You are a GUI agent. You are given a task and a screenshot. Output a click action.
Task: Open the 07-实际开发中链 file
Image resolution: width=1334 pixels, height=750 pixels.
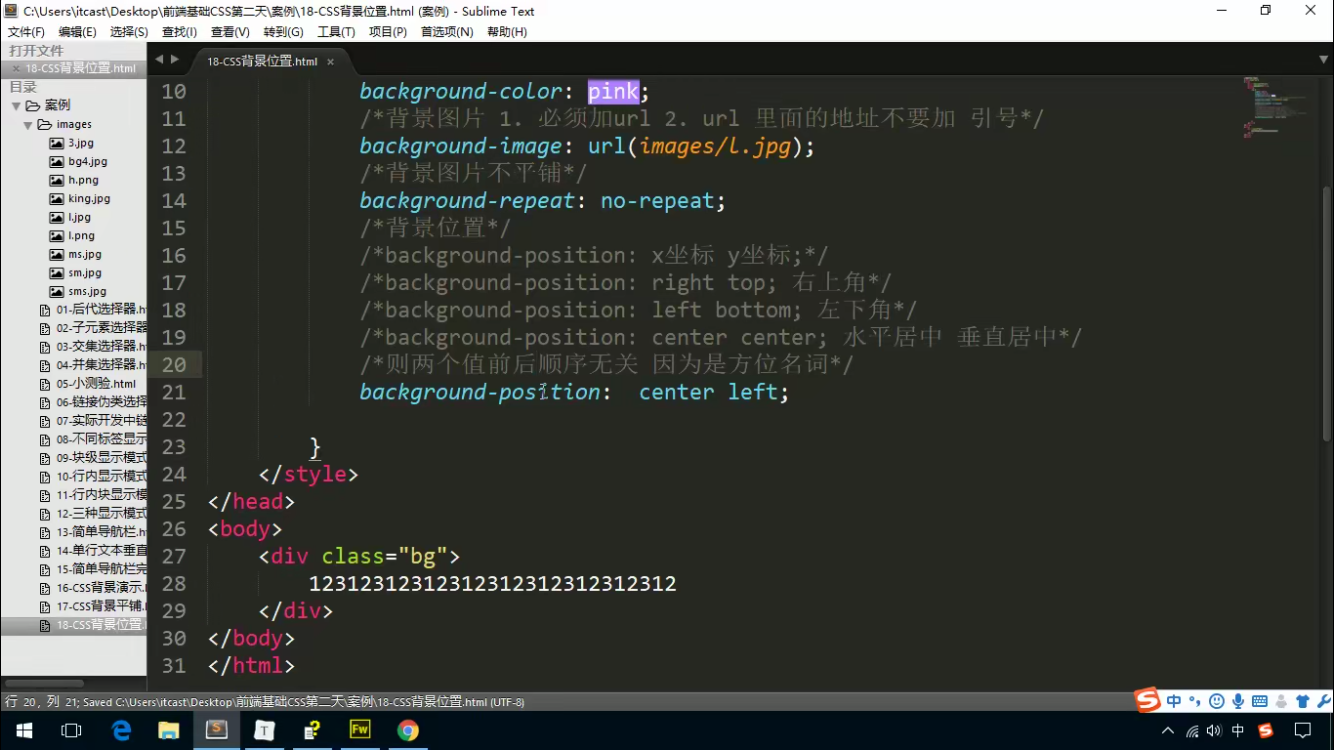[101, 421]
